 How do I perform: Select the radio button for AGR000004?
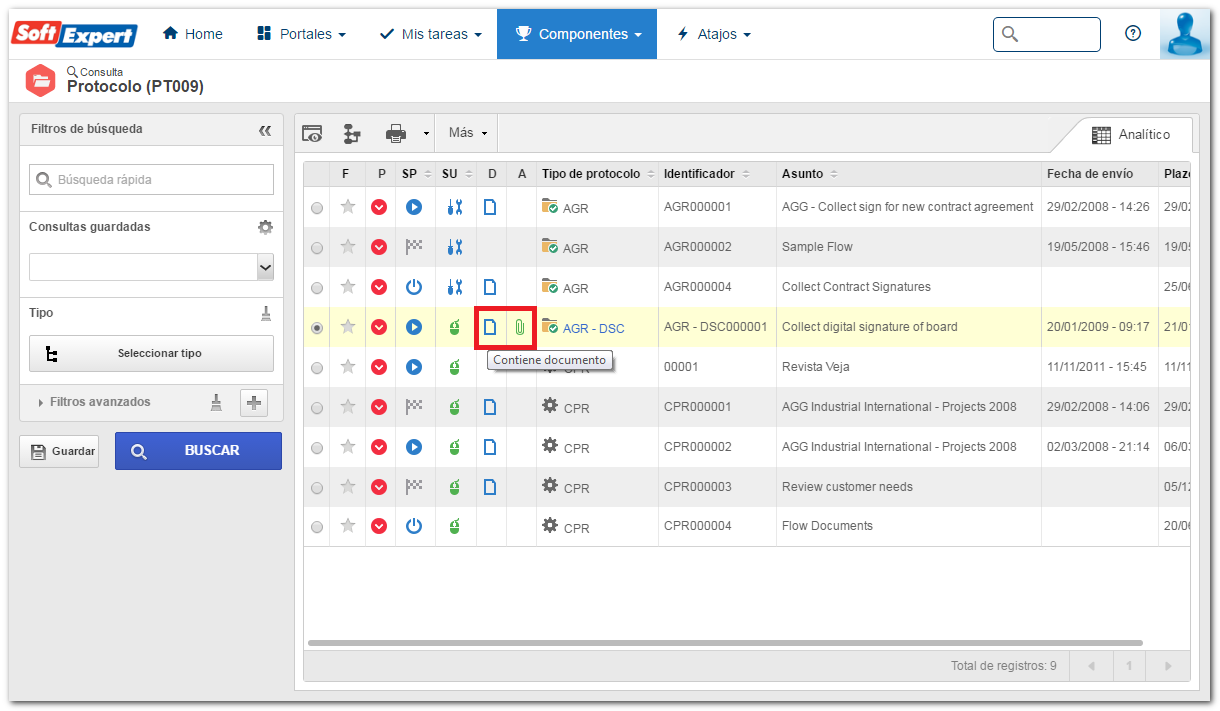click(x=317, y=288)
